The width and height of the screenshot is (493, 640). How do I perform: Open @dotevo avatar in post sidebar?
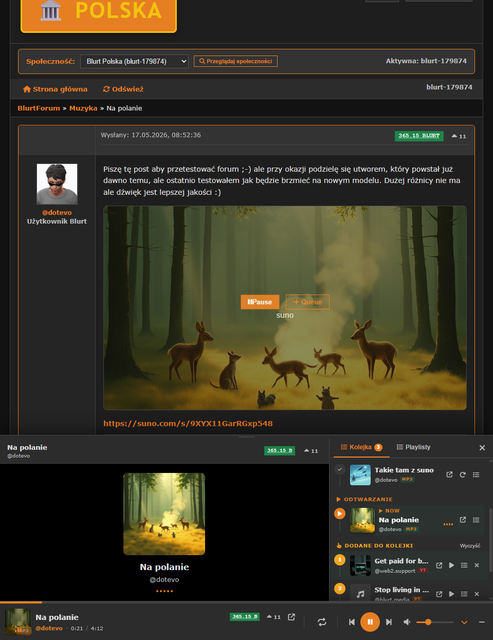click(x=57, y=184)
